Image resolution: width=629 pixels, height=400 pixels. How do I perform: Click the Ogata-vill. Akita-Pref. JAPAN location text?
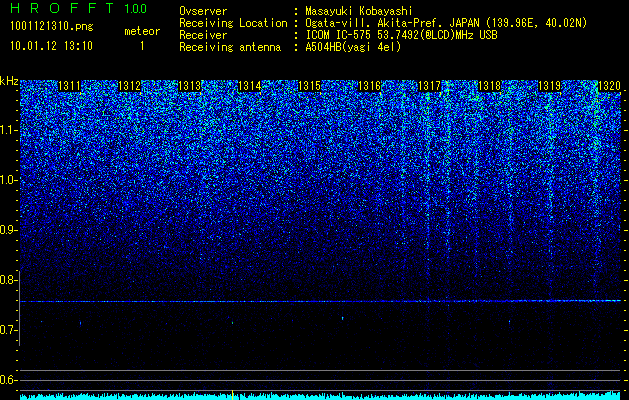(446, 24)
